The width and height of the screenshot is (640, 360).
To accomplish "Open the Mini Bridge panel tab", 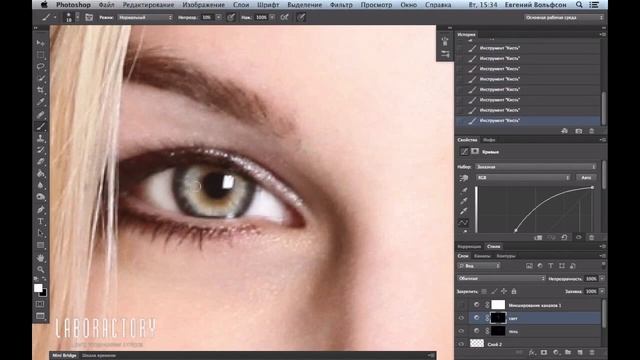I will (64, 356).
